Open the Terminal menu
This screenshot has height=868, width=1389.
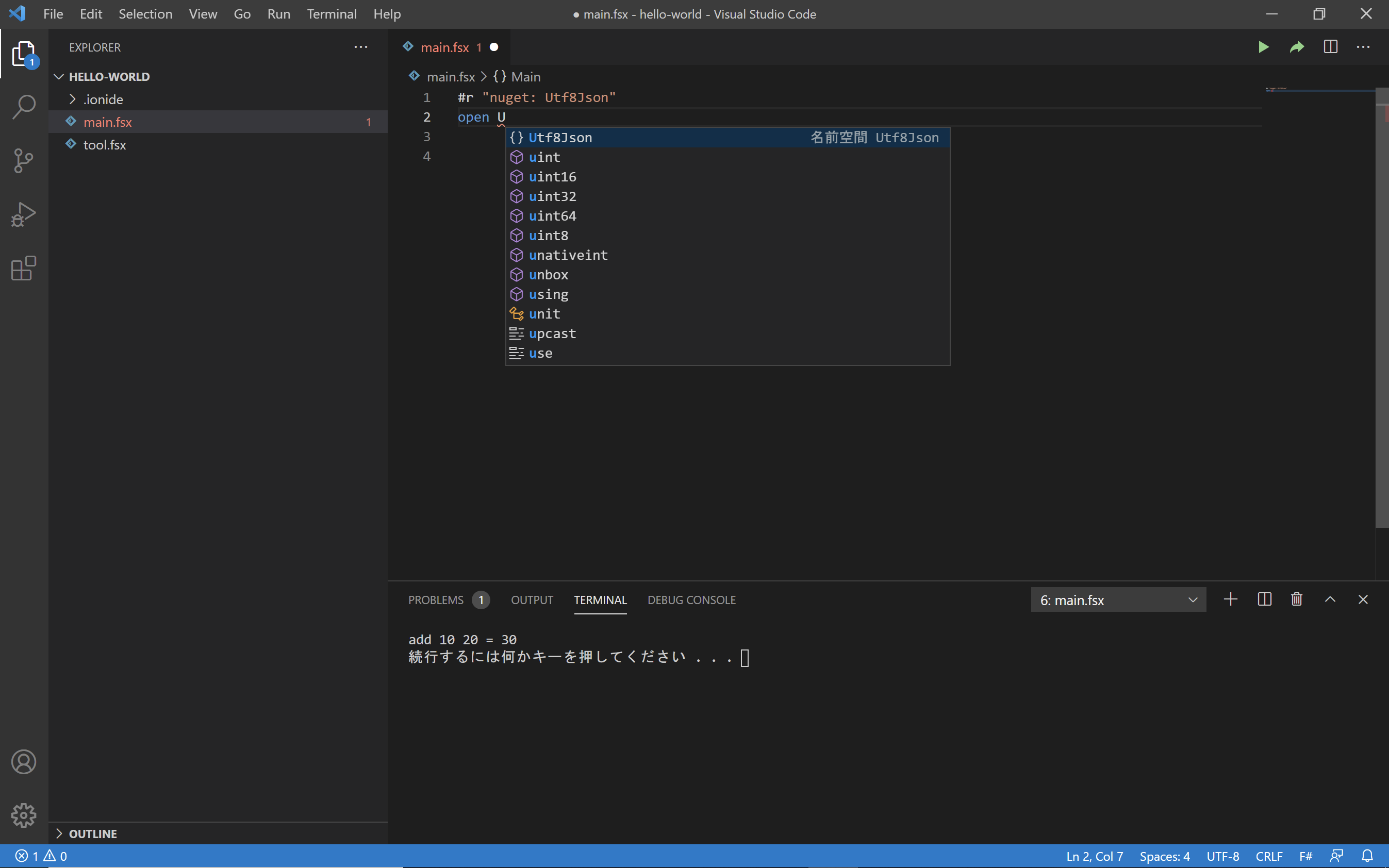tap(332, 14)
